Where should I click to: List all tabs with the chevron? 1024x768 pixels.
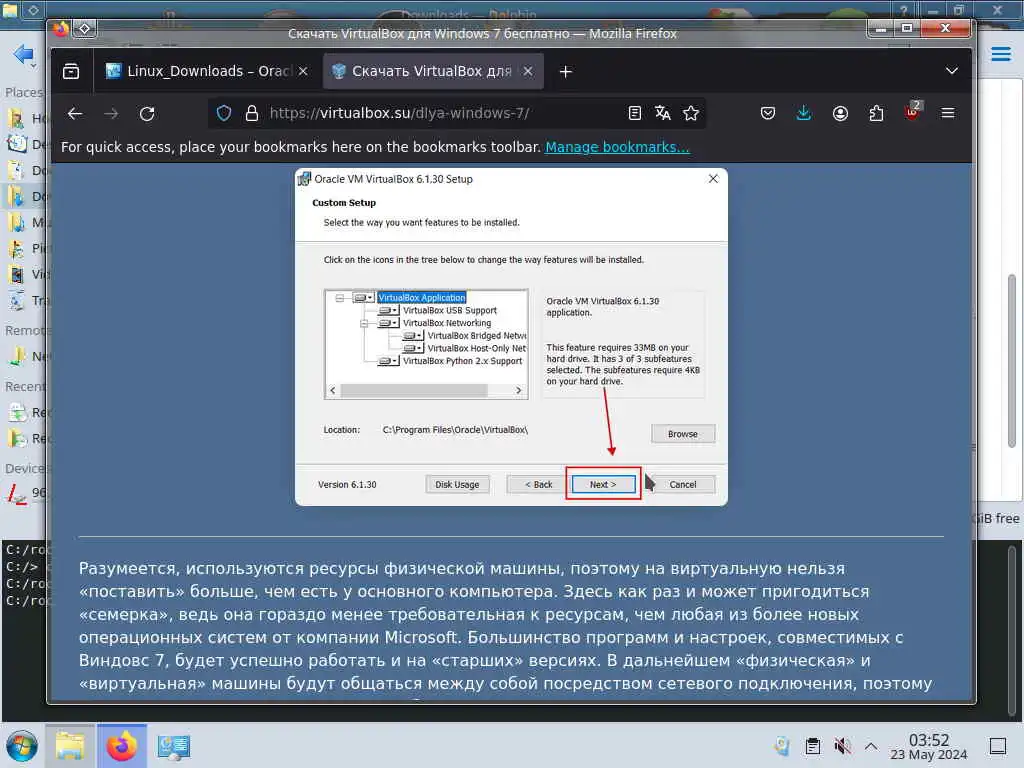(x=952, y=71)
